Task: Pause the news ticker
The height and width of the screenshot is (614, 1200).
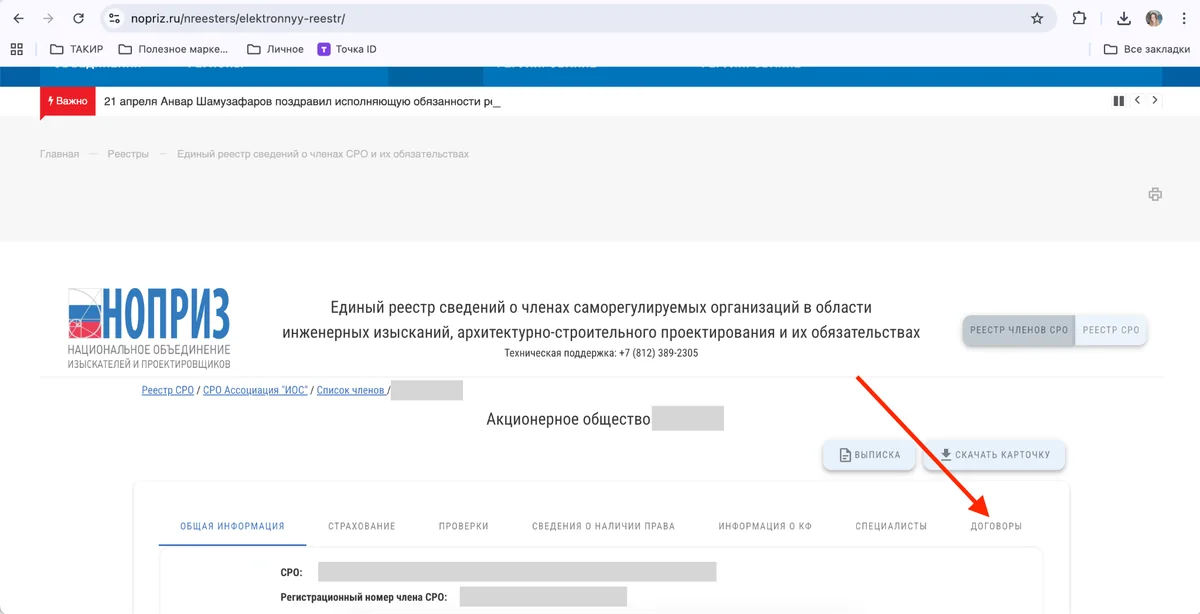Action: 1119,101
